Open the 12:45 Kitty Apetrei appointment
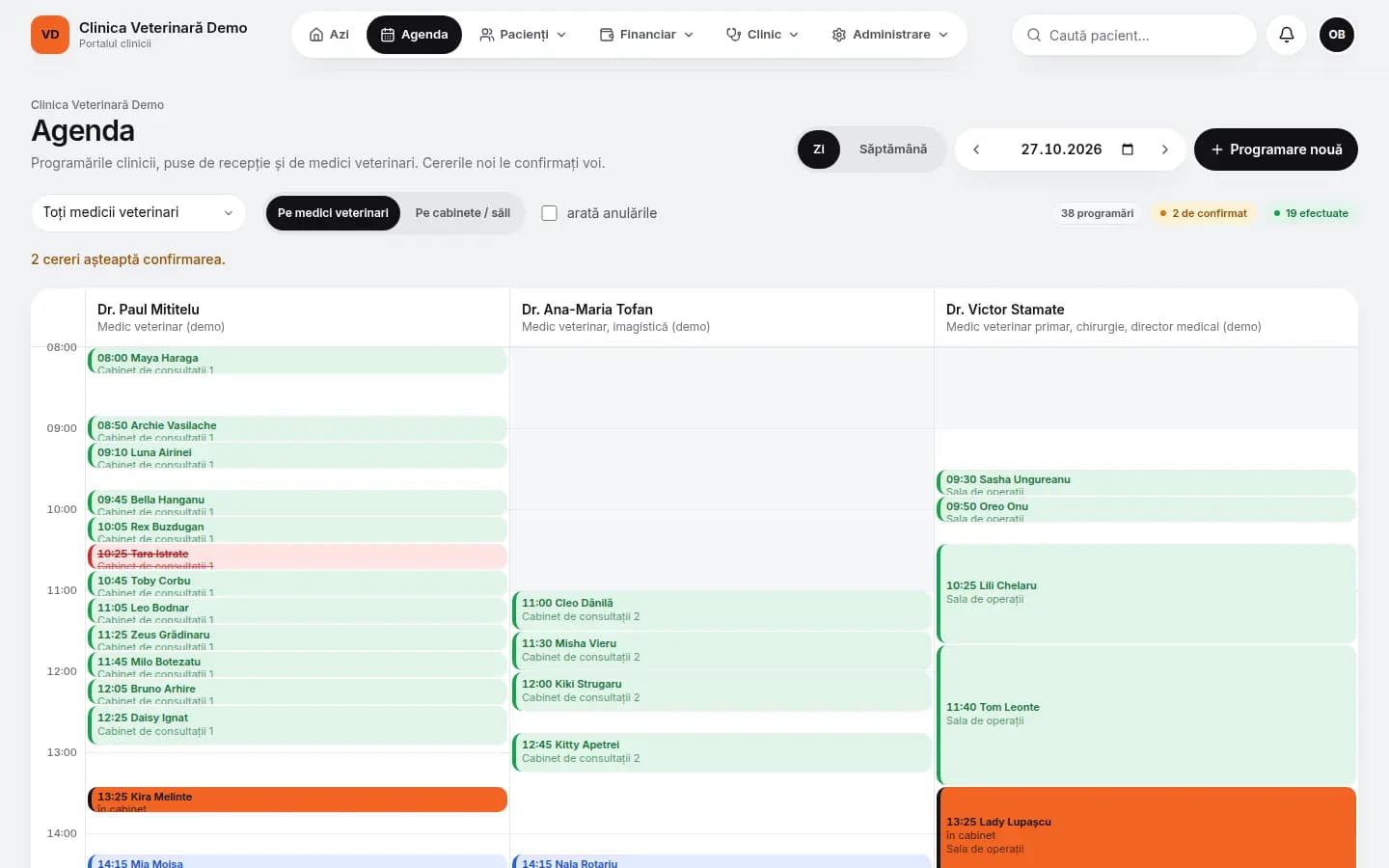This screenshot has width=1389, height=868. 722,752
